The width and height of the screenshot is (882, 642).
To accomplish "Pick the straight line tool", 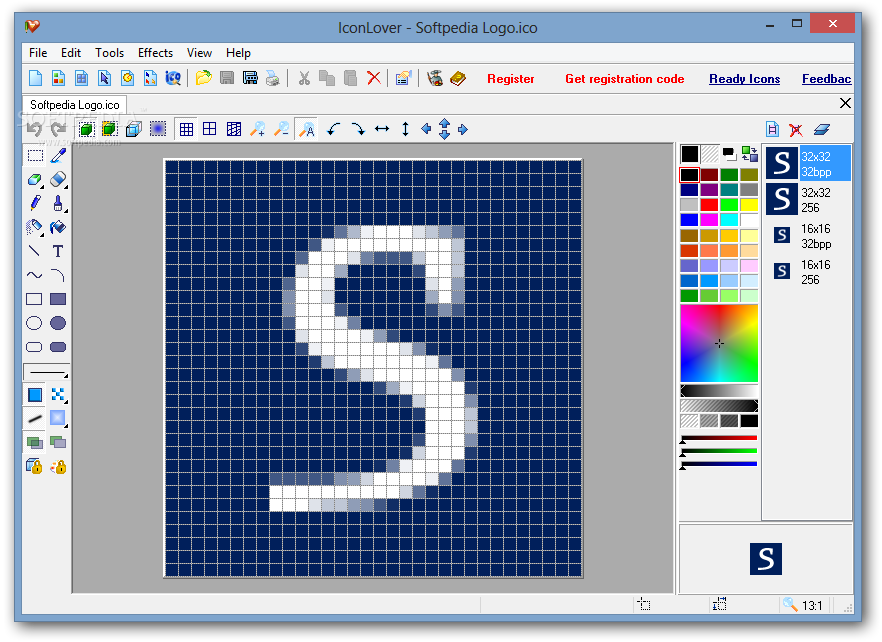I will pyautogui.click(x=35, y=251).
